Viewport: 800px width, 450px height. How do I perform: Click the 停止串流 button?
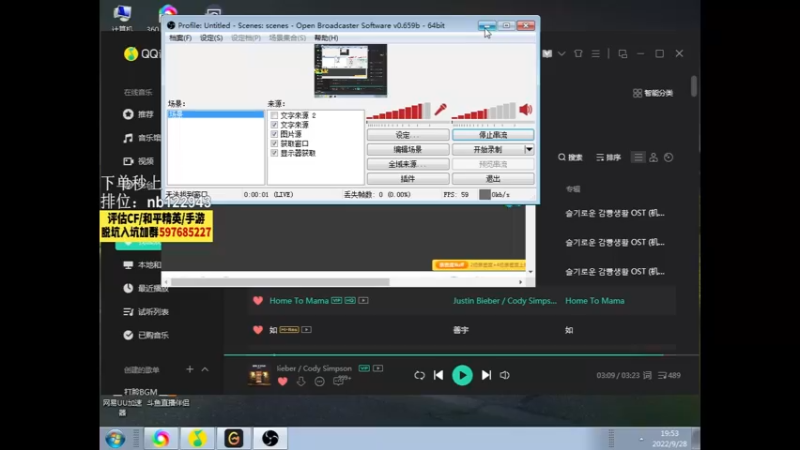(493, 135)
